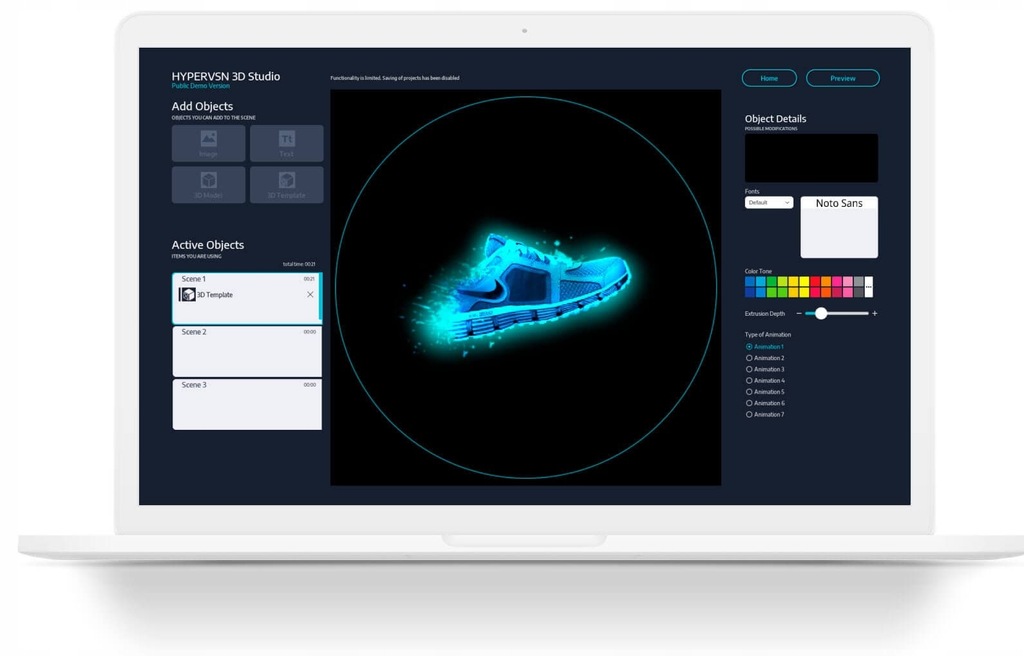This screenshot has width=1024, height=656.
Task: Choose Noto Sans in the font list
Action: pos(839,203)
